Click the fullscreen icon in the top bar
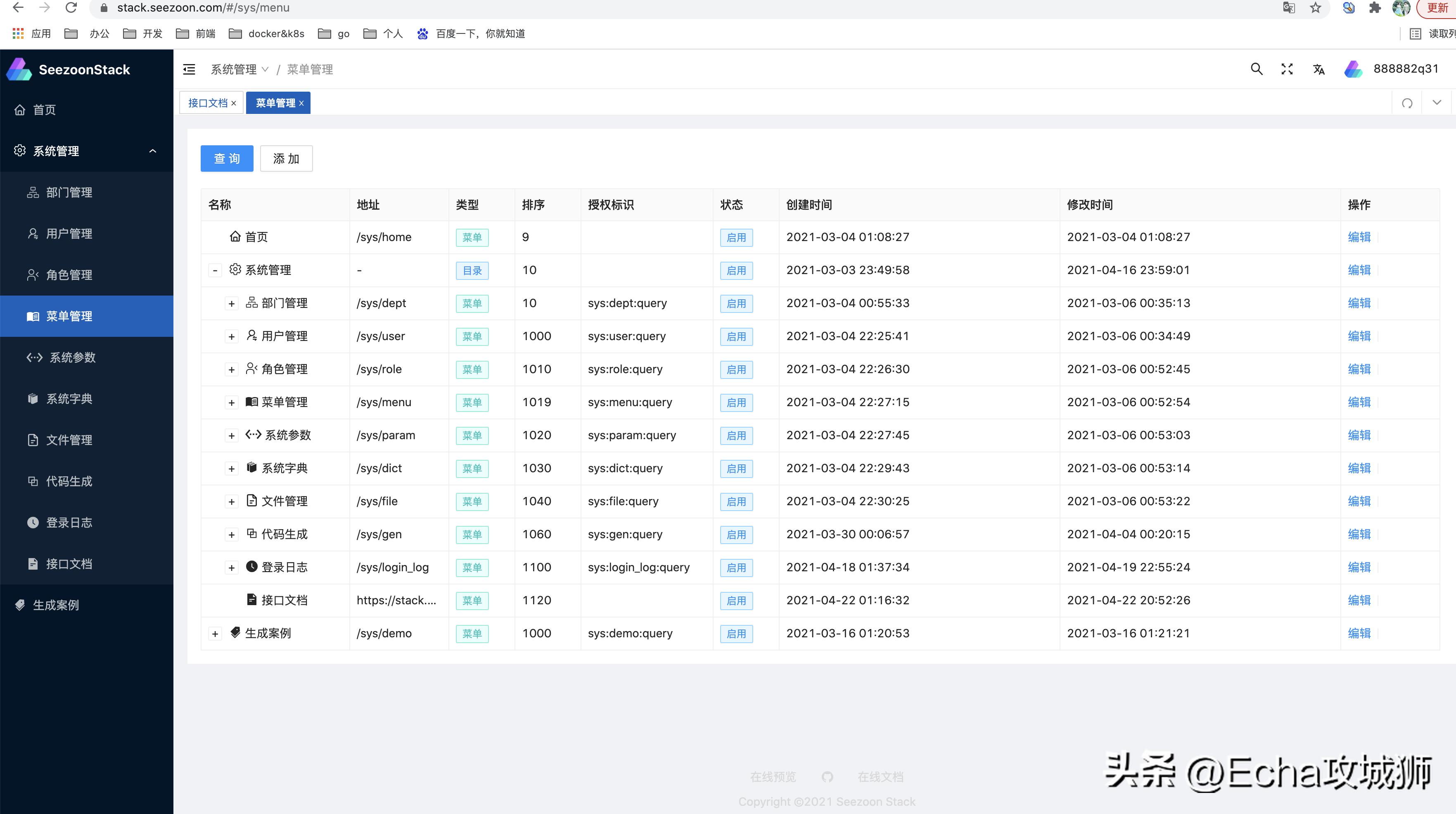1456x814 pixels. (1287, 69)
